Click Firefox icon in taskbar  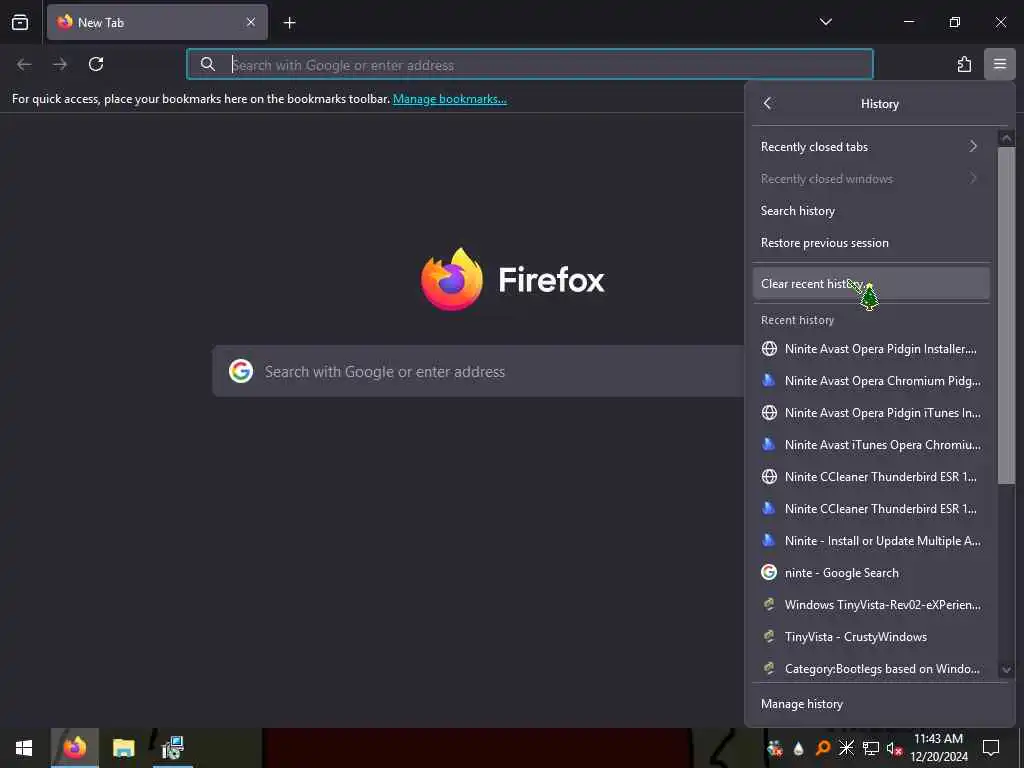[74, 748]
